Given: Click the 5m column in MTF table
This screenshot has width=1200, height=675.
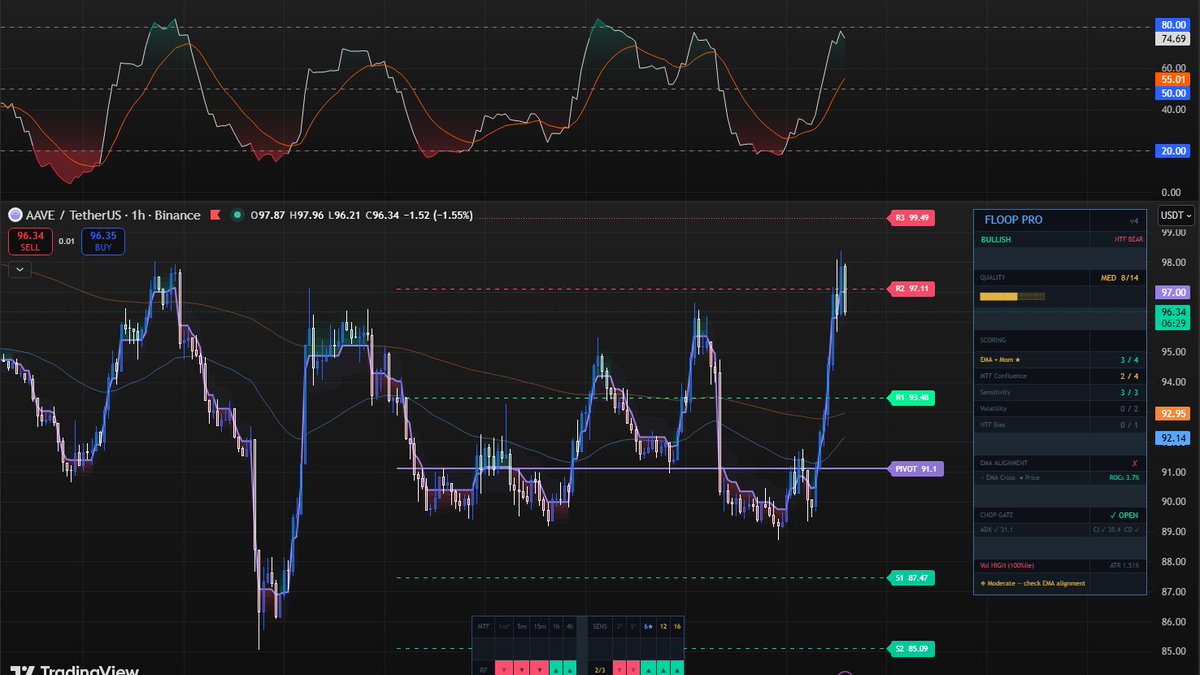Looking at the screenshot, I should 522,626.
